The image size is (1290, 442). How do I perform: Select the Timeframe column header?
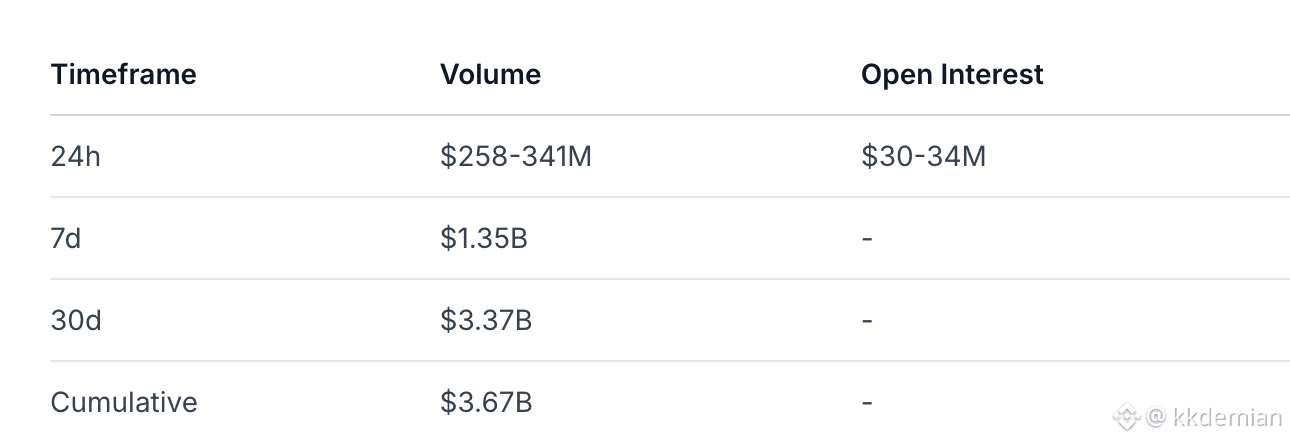(x=123, y=74)
